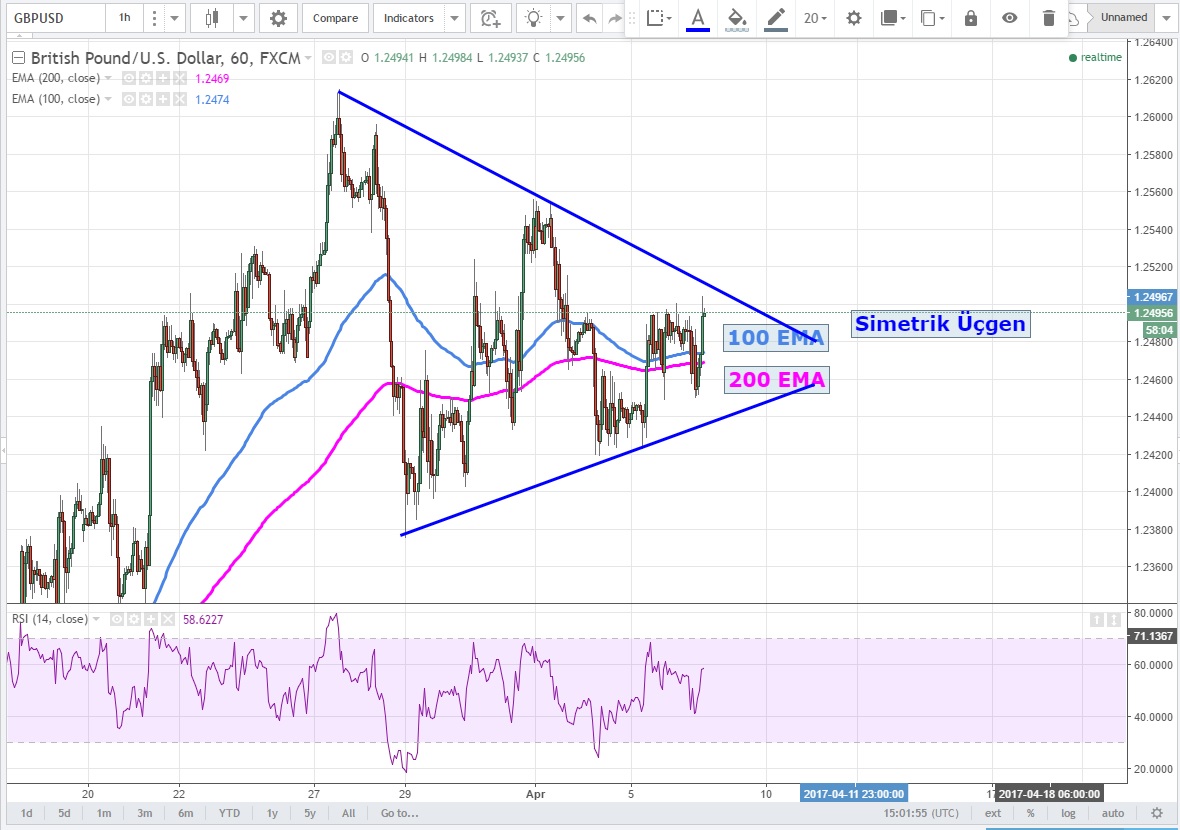Click the Go to... date link
Screen dimensions: 1180x830
pyautogui.click(x=398, y=813)
